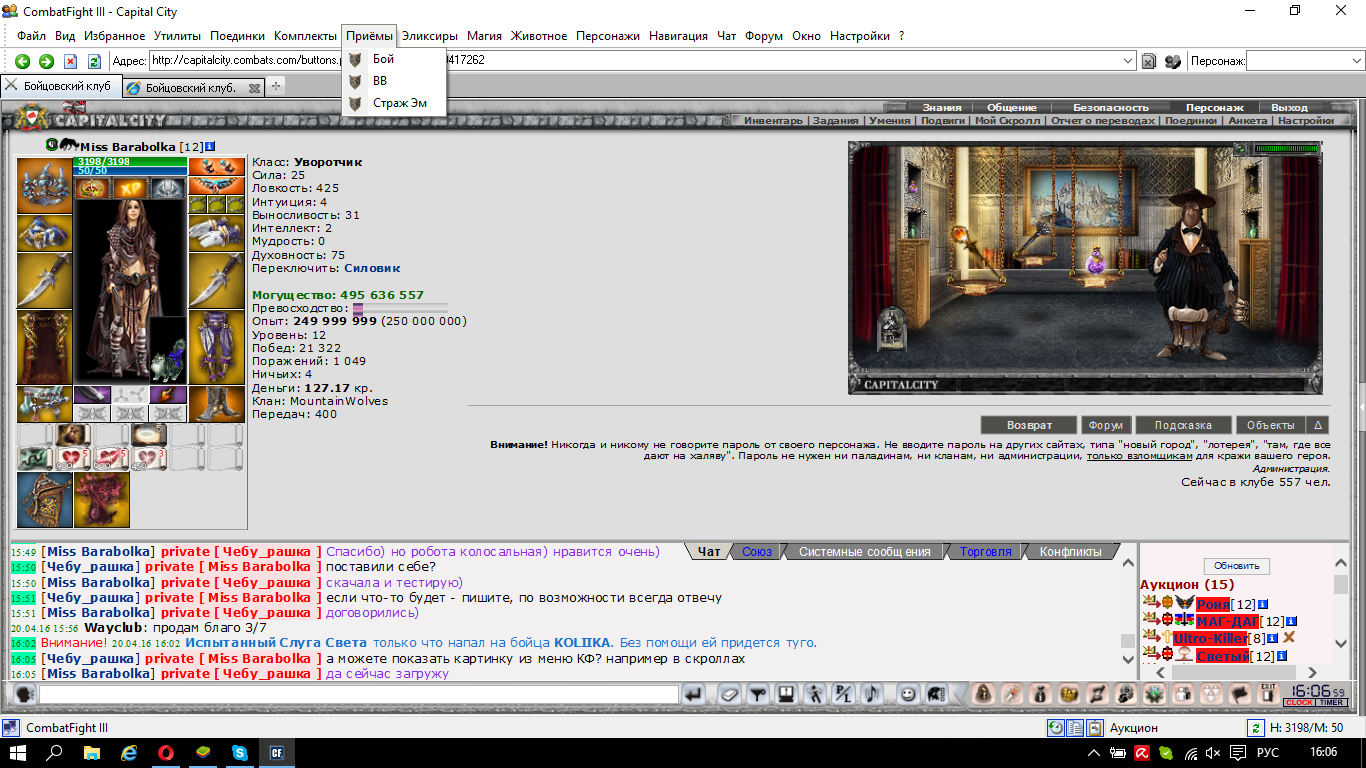
Task: Click the Выход section tab
Action: [x=1289, y=107]
